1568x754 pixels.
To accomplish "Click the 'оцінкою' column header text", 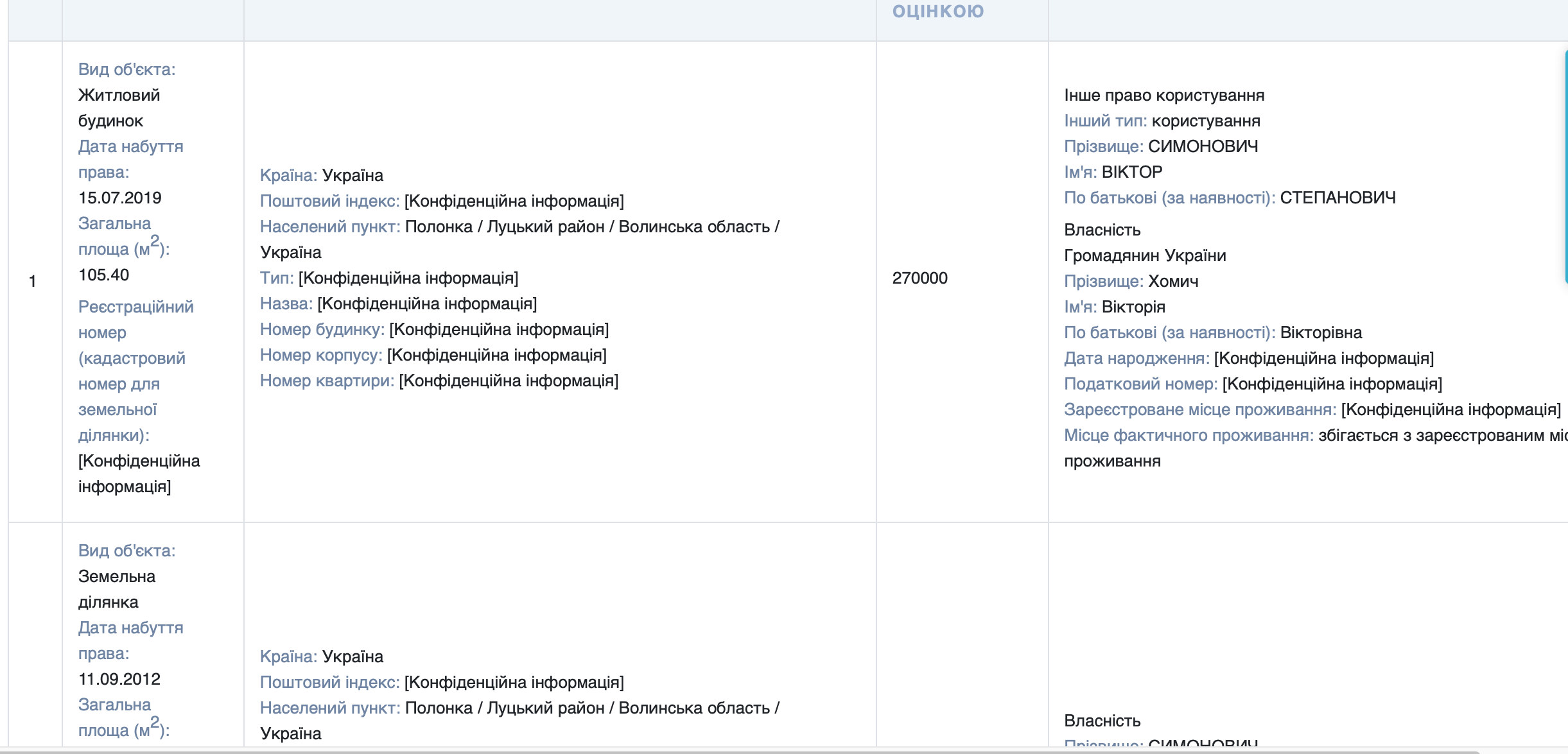I will (x=937, y=11).
